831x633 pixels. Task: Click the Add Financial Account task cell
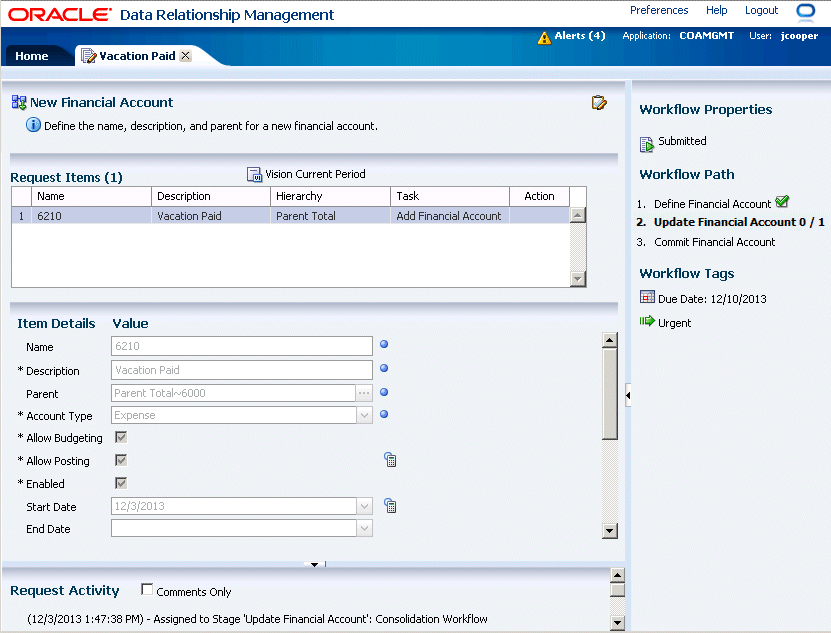(x=449, y=216)
